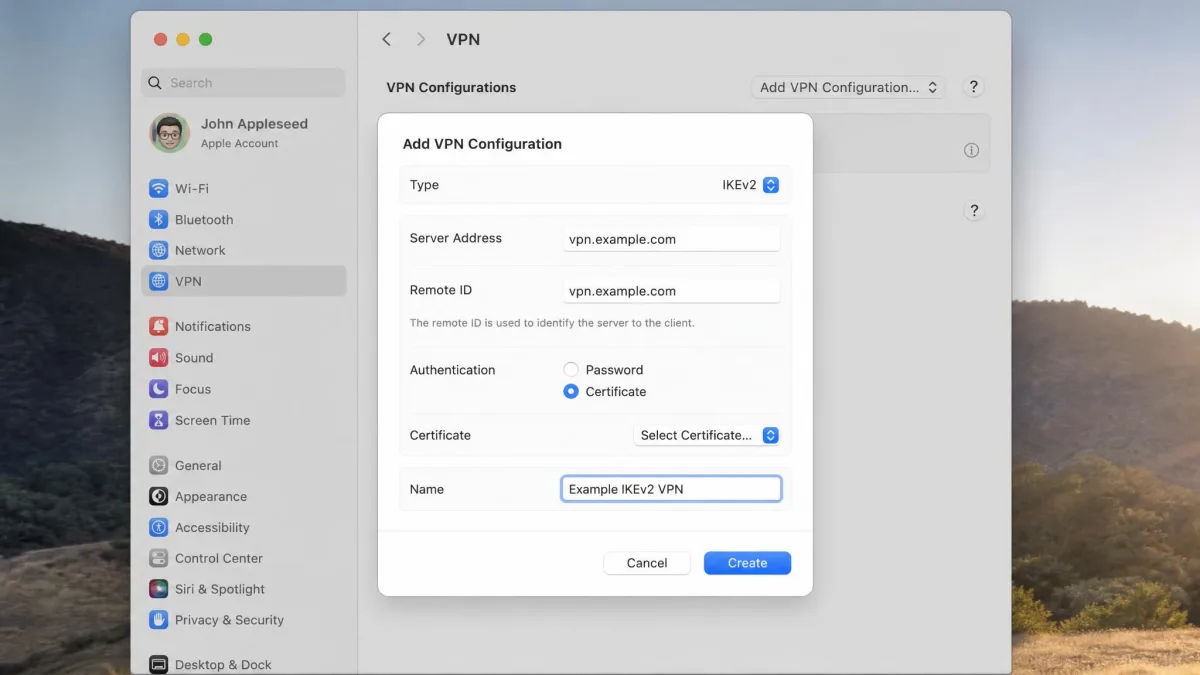Click the sidebar Search field

[x=244, y=83]
